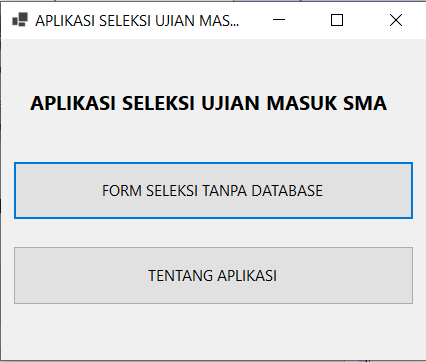The height and width of the screenshot is (362, 426).
Task: Minimize the APLIKASI SELEKSI window
Action: click(279, 20)
